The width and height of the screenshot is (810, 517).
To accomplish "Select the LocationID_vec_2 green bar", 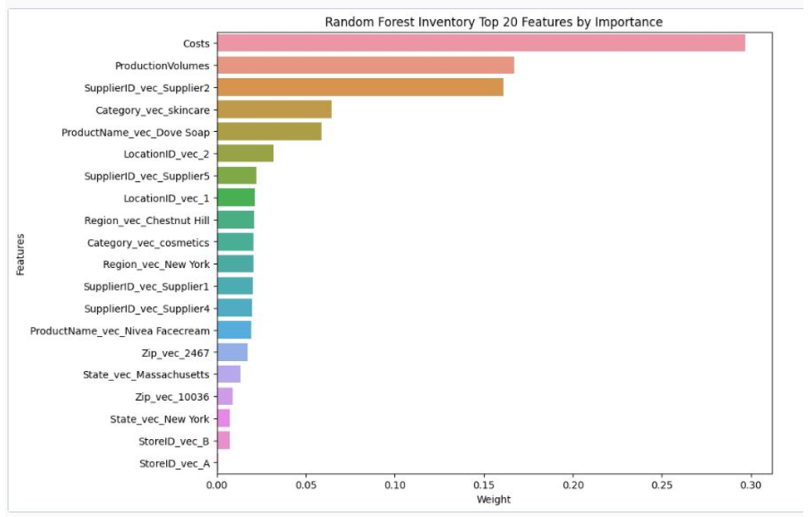I will tap(245, 154).
